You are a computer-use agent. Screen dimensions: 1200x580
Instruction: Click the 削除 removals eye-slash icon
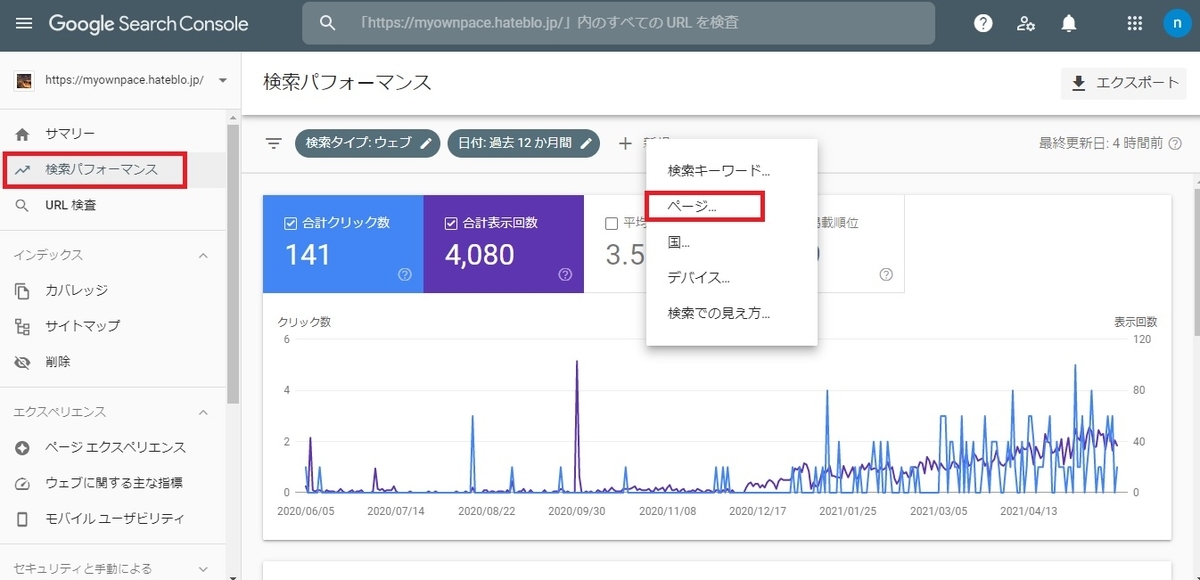click(23, 362)
